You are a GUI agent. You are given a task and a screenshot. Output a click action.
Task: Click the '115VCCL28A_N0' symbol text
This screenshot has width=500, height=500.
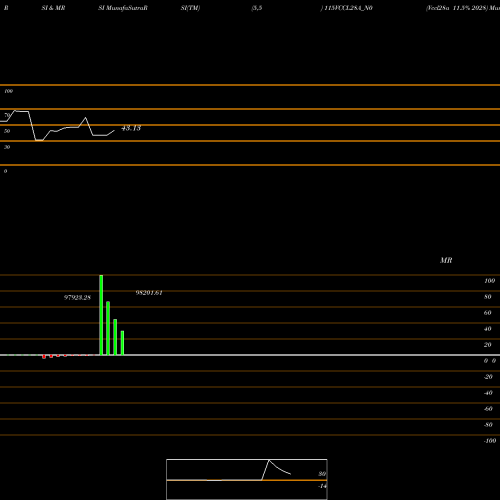(348, 8)
